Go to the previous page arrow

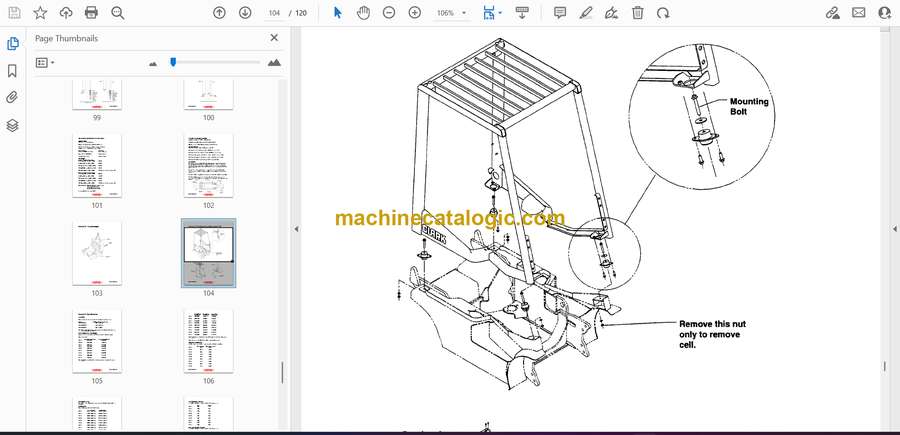(x=220, y=13)
